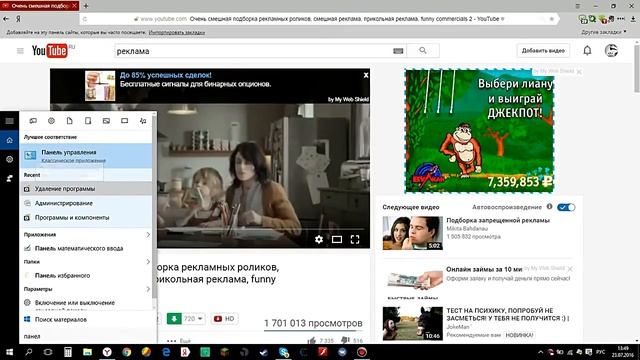Open the search panel hamburger menu
Screen dimensions: 640x360
tap(9, 121)
